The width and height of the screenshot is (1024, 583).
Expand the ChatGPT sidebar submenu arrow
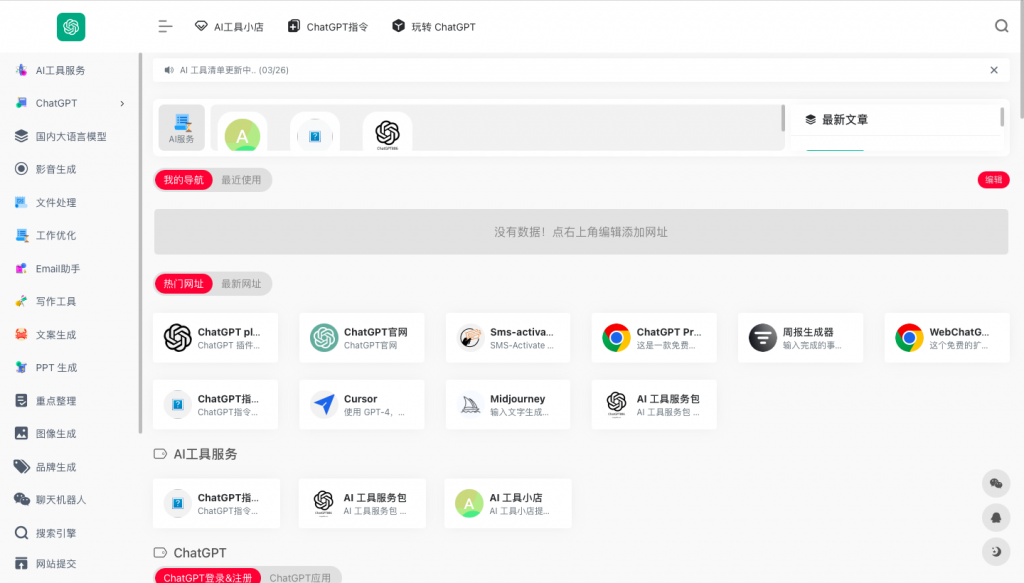coord(122,104)
